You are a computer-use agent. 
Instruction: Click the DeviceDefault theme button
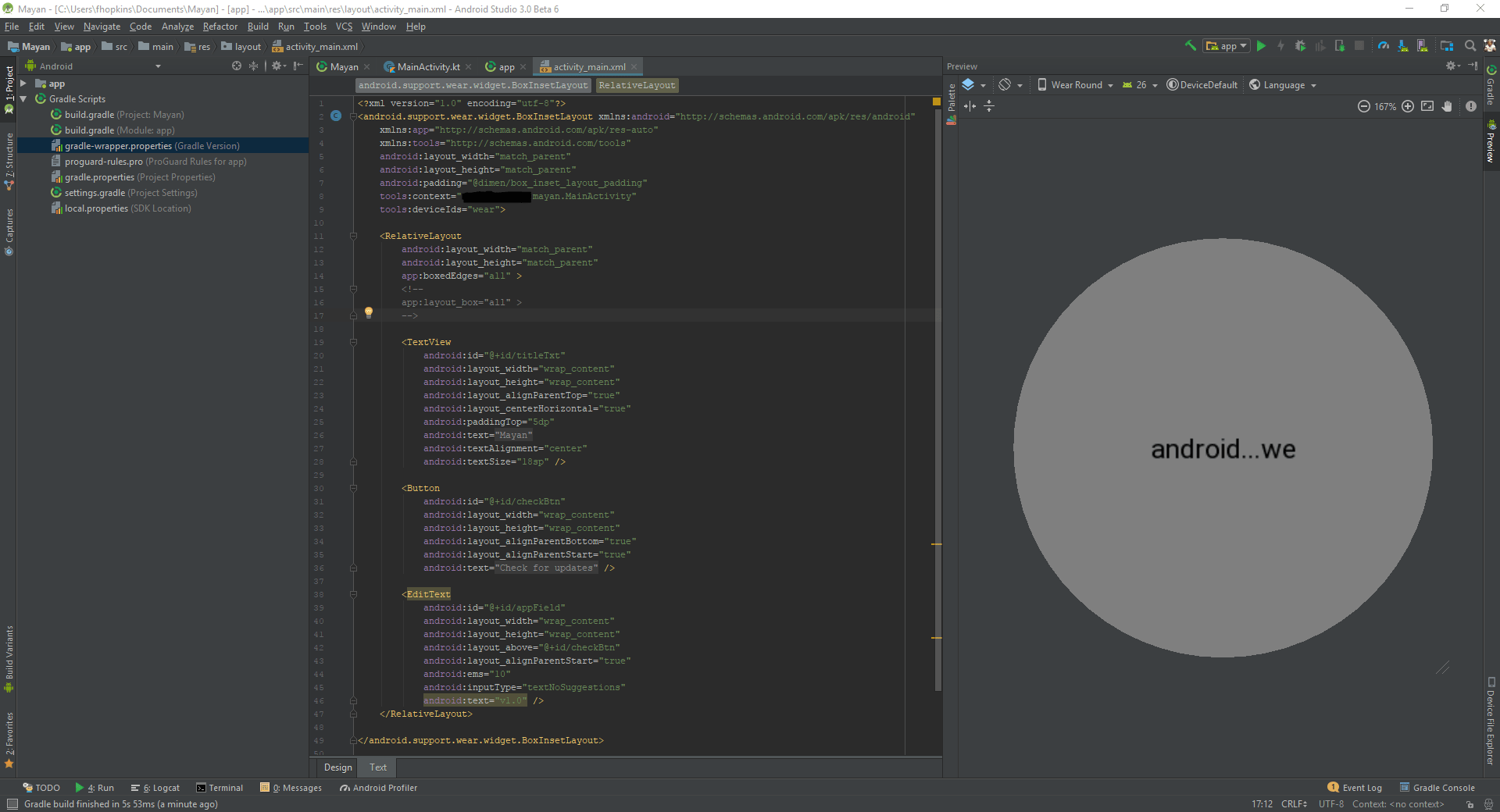1202,85
